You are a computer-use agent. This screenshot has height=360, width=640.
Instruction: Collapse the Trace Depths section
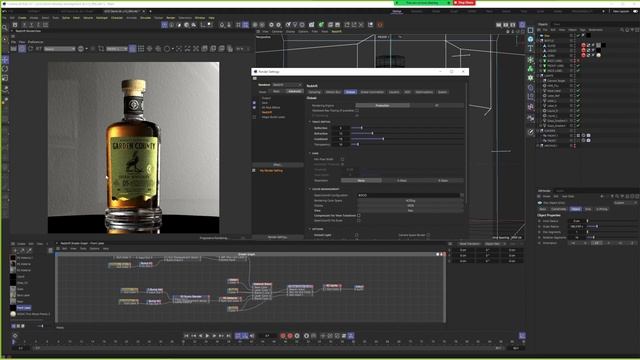tap(310, 122)
